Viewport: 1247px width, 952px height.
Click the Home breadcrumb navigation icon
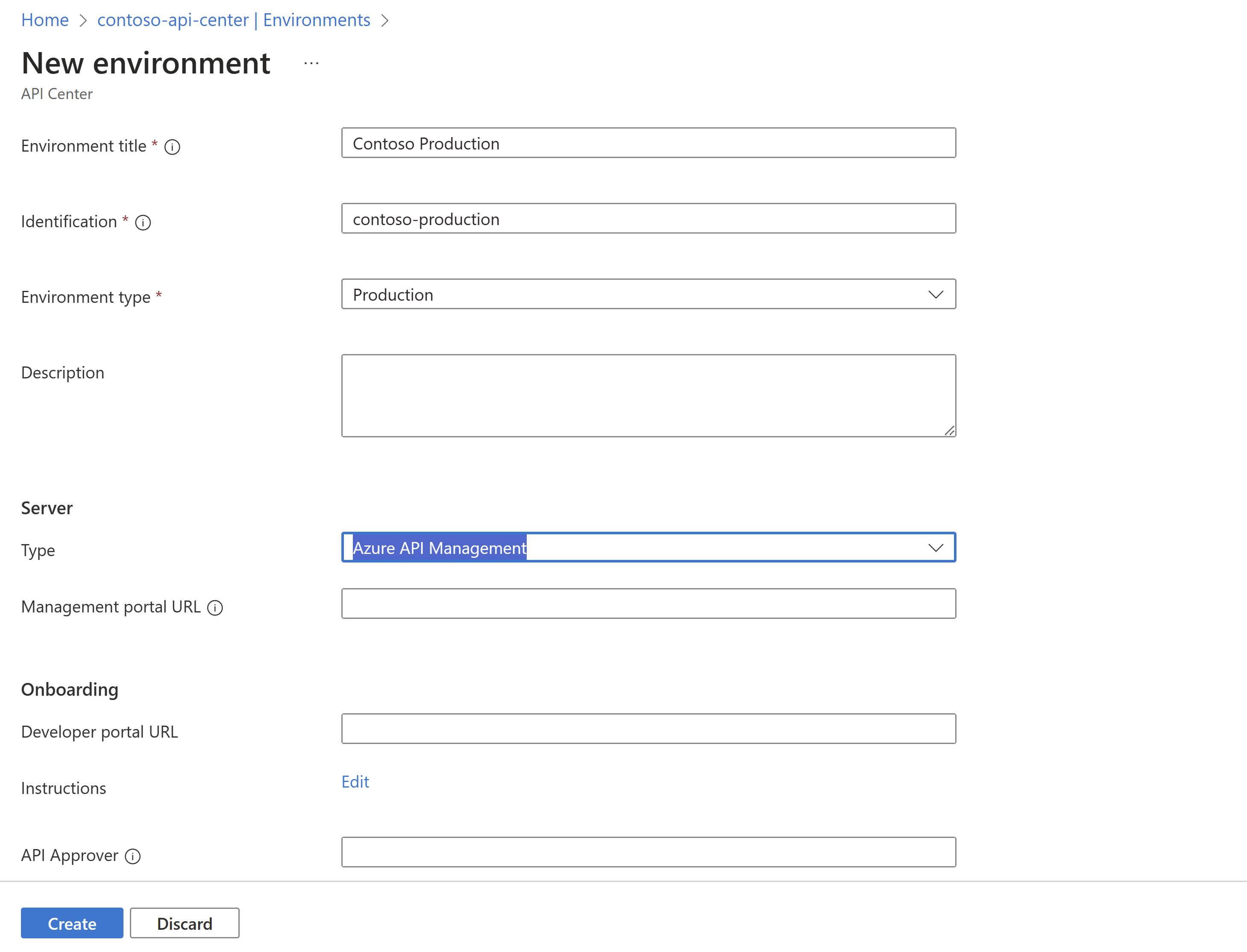click(x=44, y=19)
